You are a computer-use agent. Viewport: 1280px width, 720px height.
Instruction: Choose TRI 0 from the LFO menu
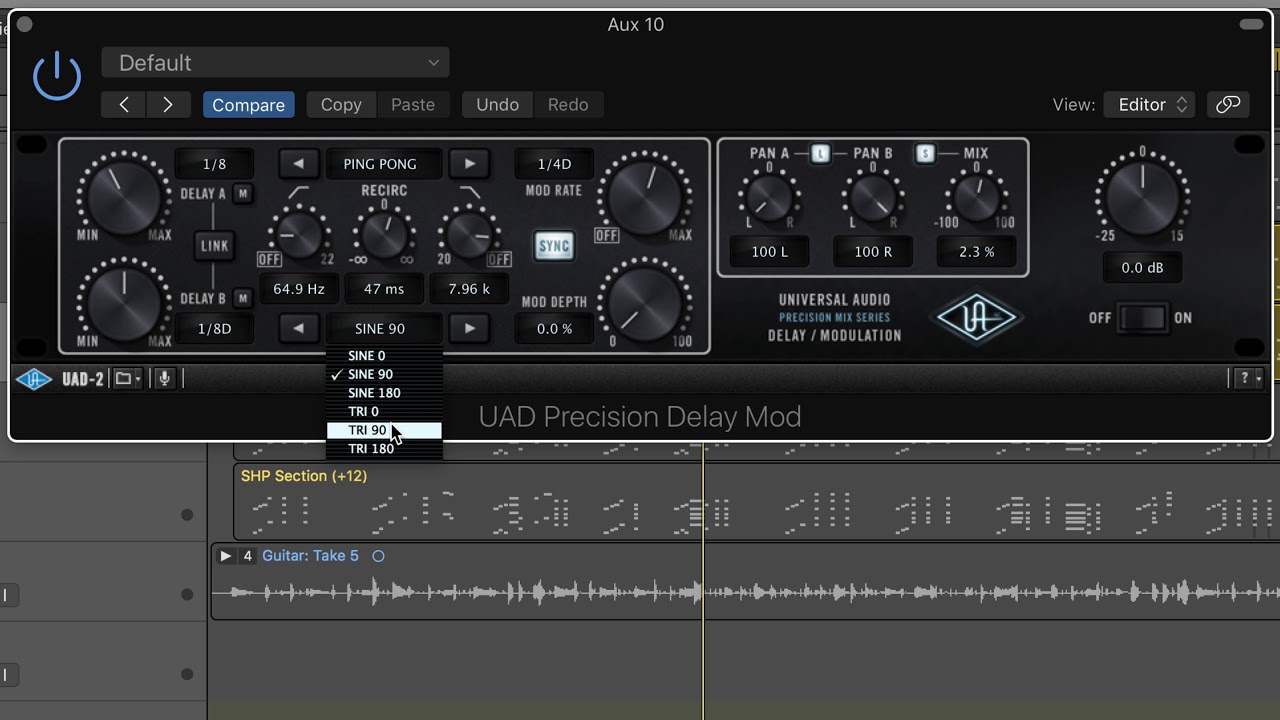pyautogui.click(x=384, y=412)
